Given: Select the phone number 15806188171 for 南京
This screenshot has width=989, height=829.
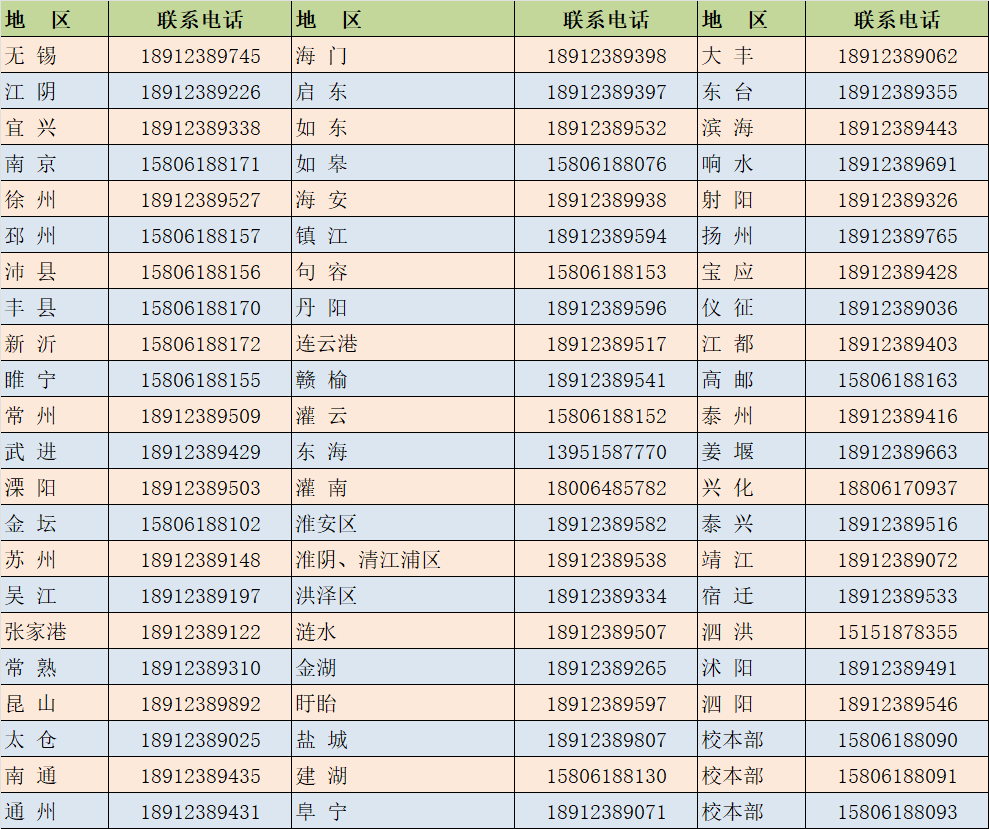Looking at the screenshot, I should pyautogui.click(x=200, y=164).
